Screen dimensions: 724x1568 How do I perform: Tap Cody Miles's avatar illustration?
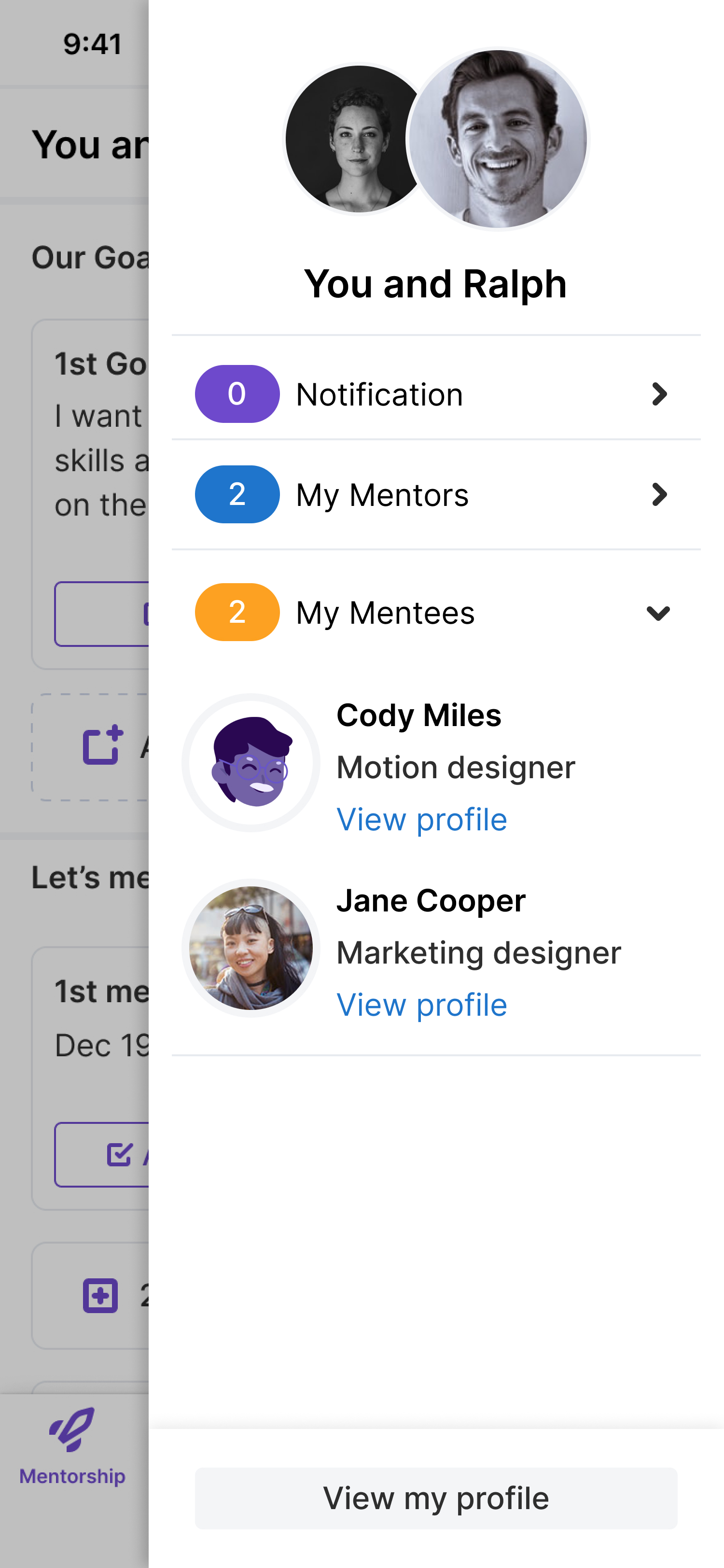pyautogui.click(x=251, y=763)
